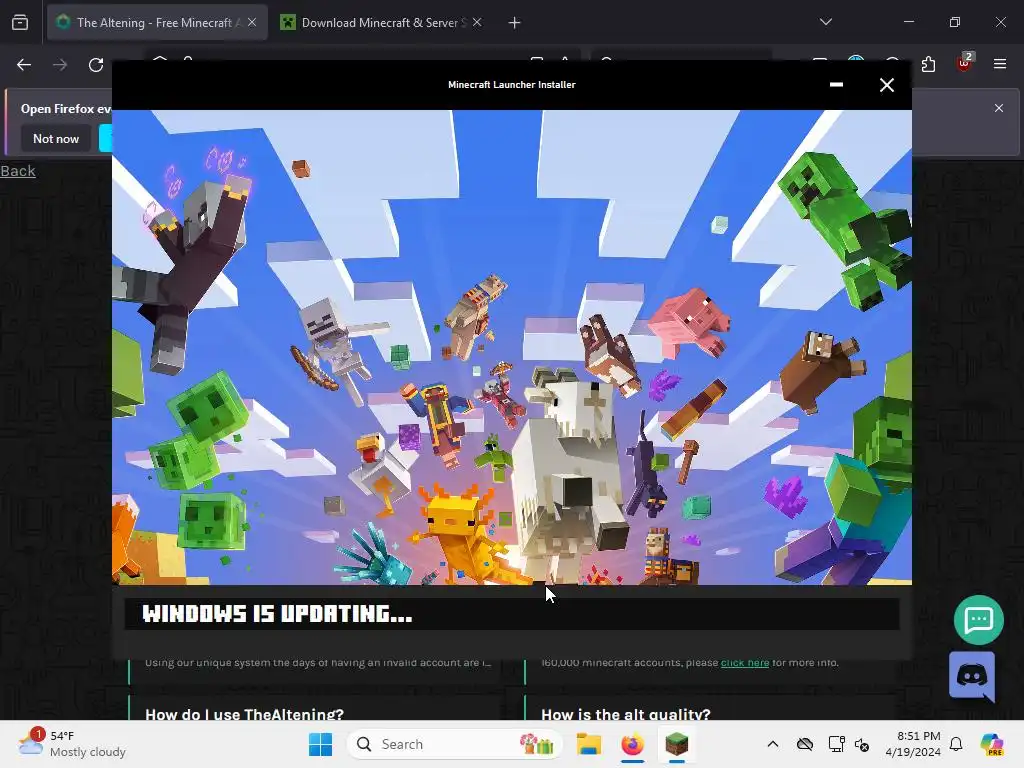Open the Firefox hamburger menu
The image size is (1024, 768).
(1000, 64)
